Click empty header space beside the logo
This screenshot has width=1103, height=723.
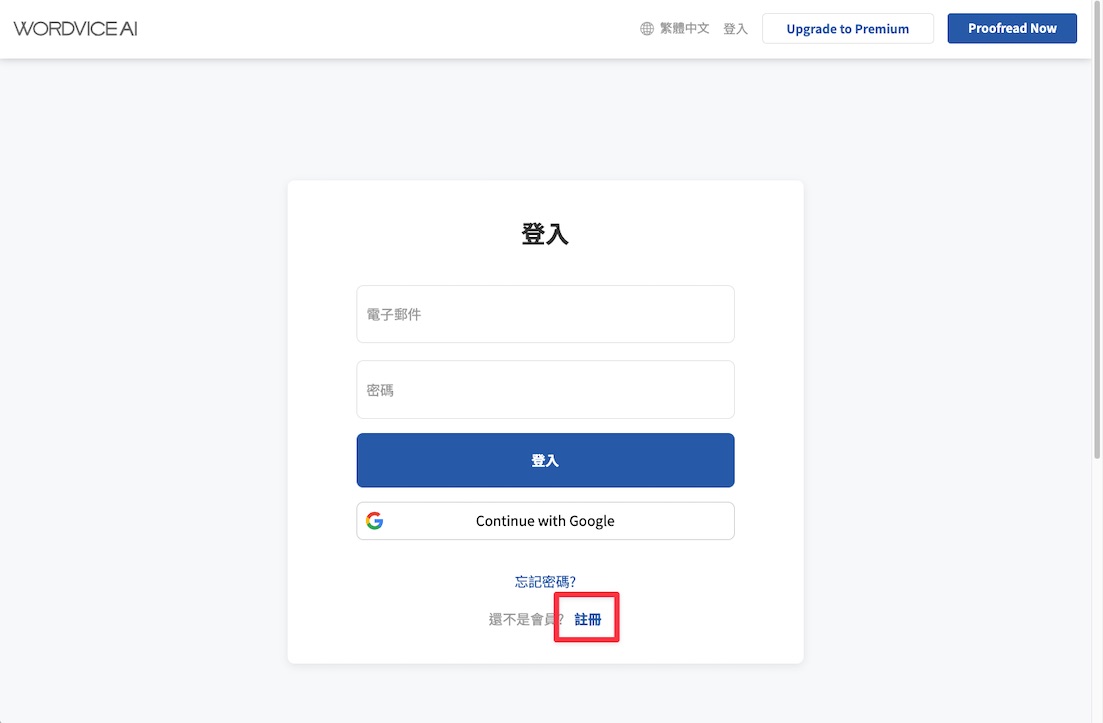(x=387, y=29)
